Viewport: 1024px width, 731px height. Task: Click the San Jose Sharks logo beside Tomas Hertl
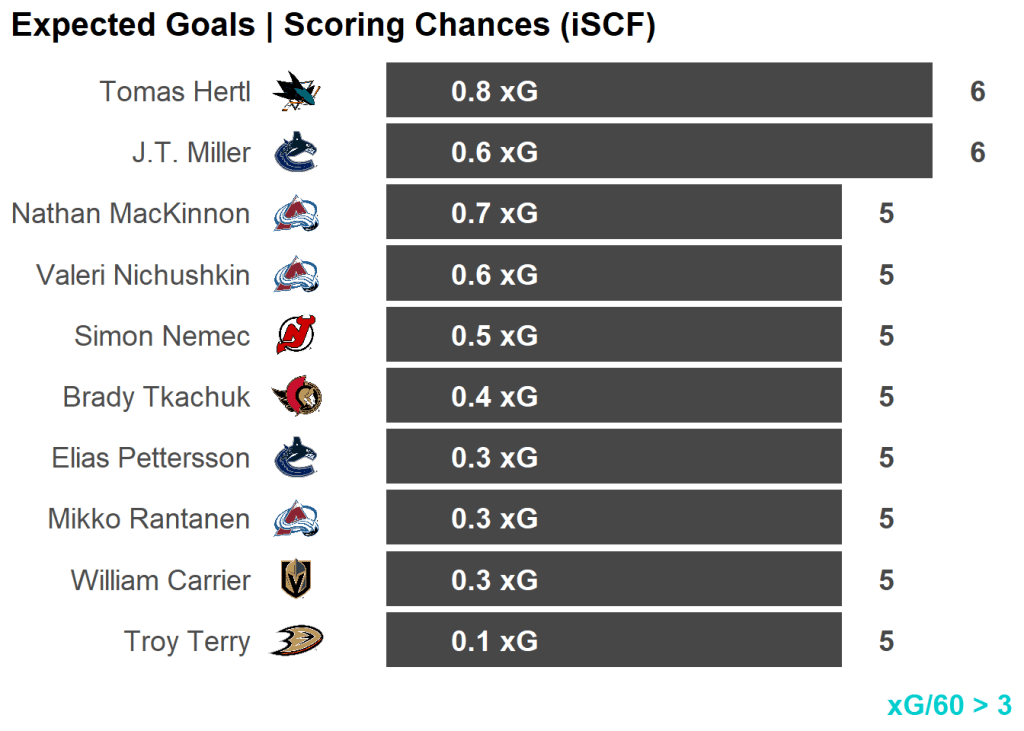coord(297,91)
